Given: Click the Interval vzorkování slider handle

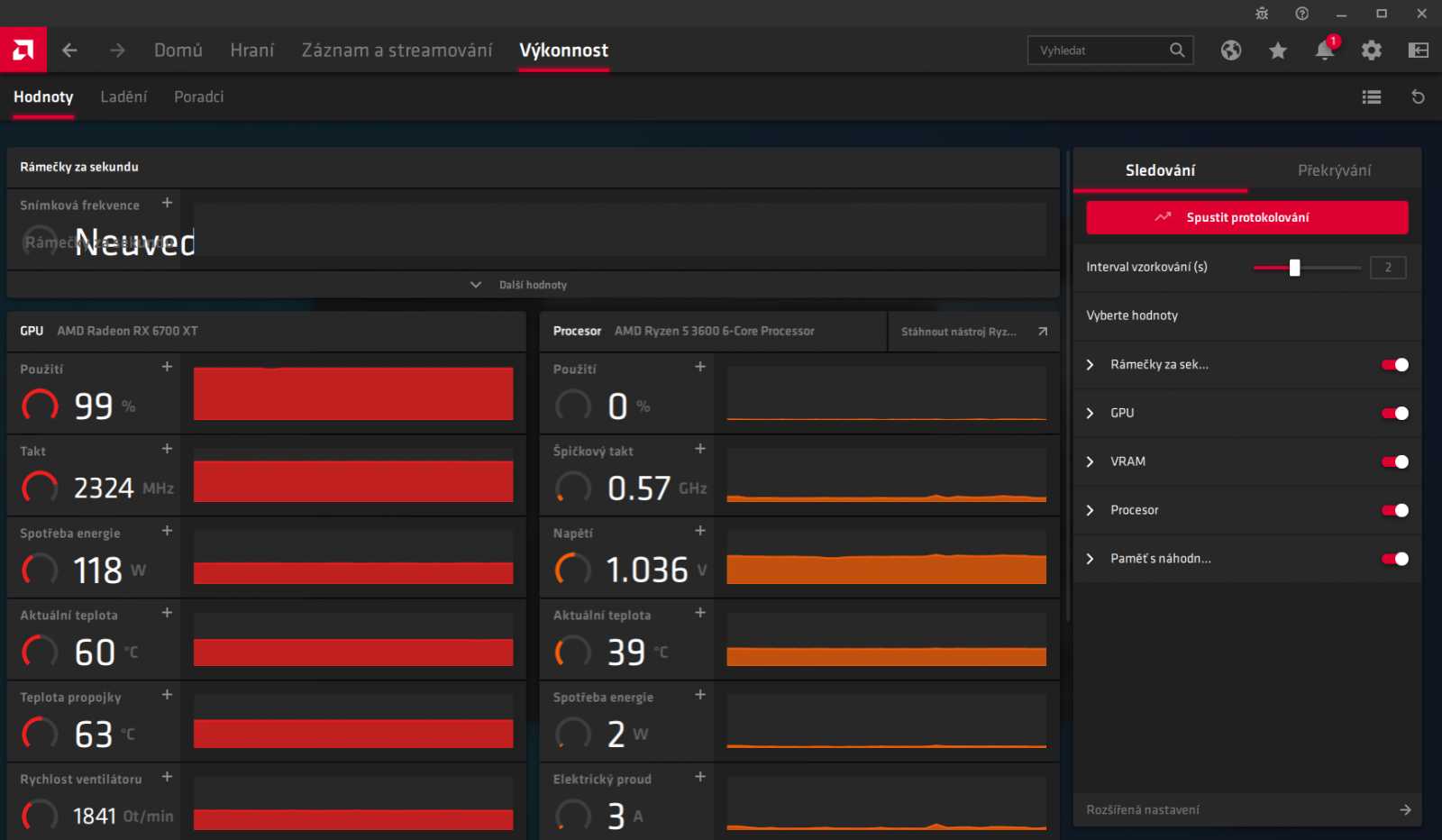Looking at the screenshot, I should [1295, 268].
